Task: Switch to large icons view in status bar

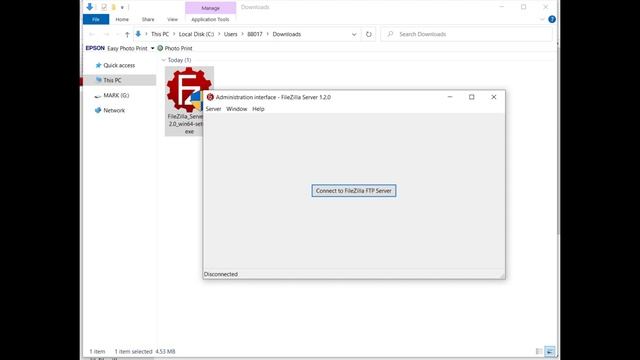Action: point(550,351)
